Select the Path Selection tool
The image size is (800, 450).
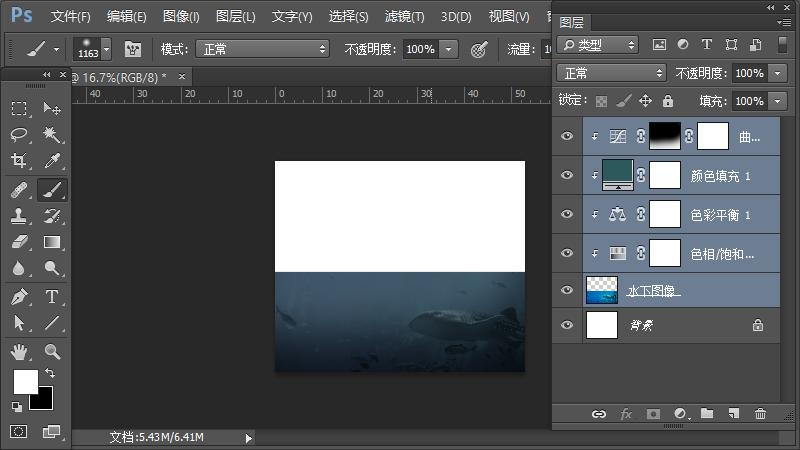[x=19, y=323]
